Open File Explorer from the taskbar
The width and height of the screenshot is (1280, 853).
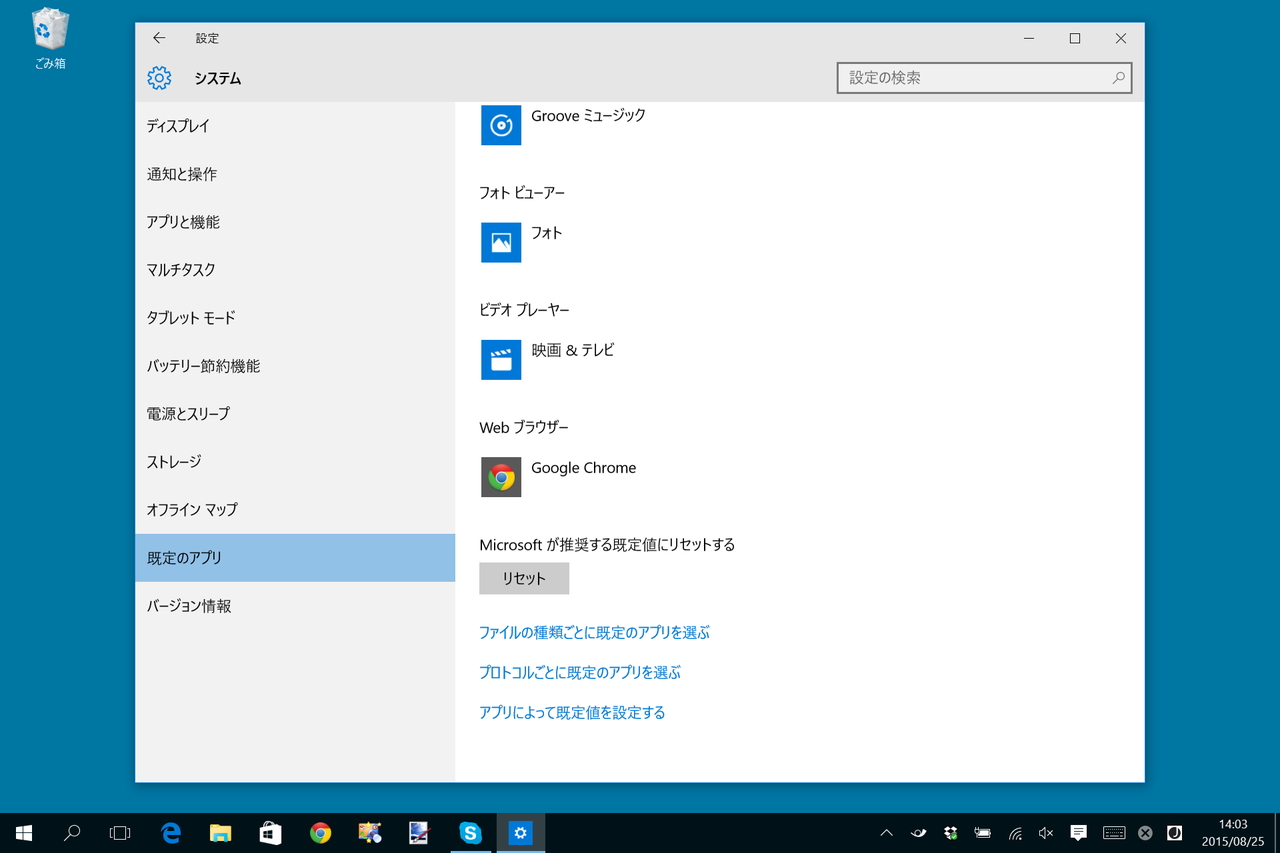pos(221,833)
